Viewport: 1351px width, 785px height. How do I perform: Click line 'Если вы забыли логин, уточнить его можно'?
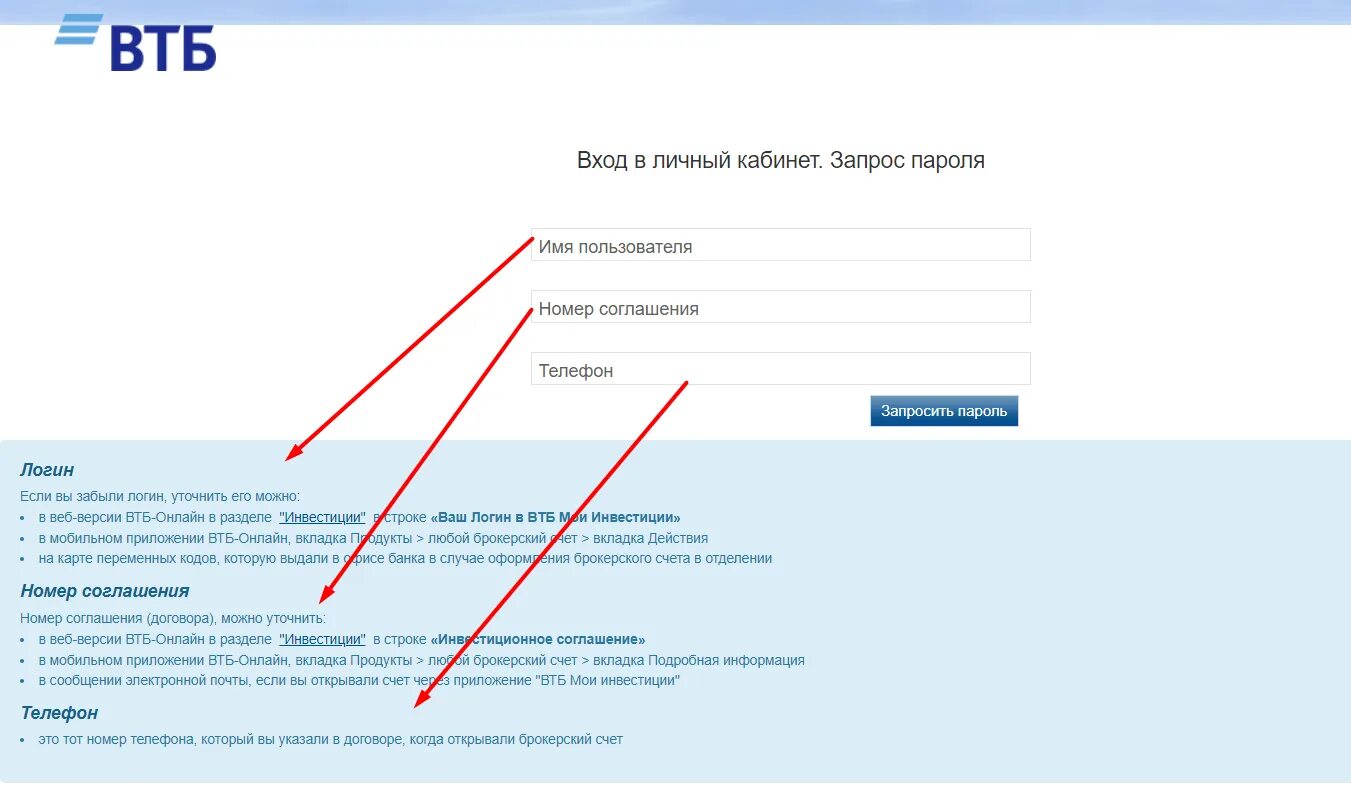coord(160,496)
